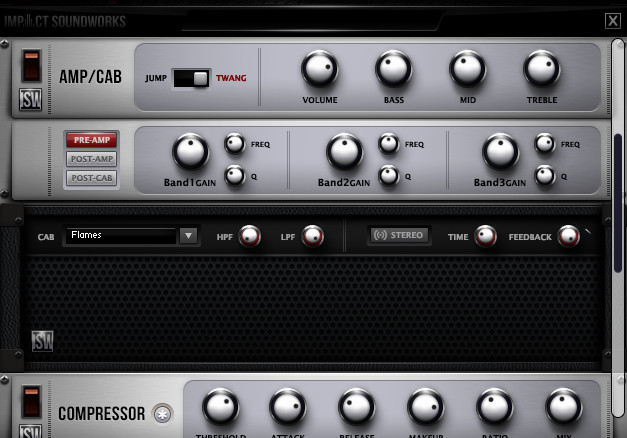Screen dimensions: 627x438
Task: Click the AMP/CAB Bass knob
Action: [x=393, y=68]
